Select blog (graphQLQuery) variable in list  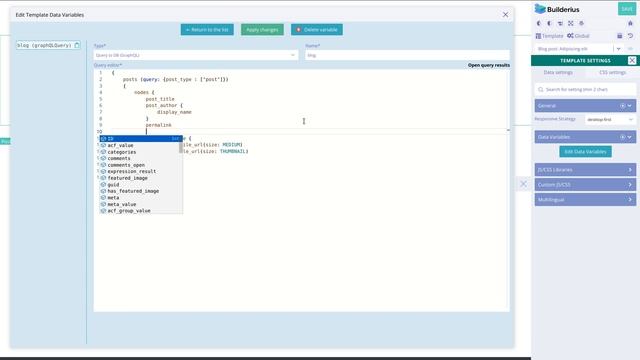click(48, 45)
